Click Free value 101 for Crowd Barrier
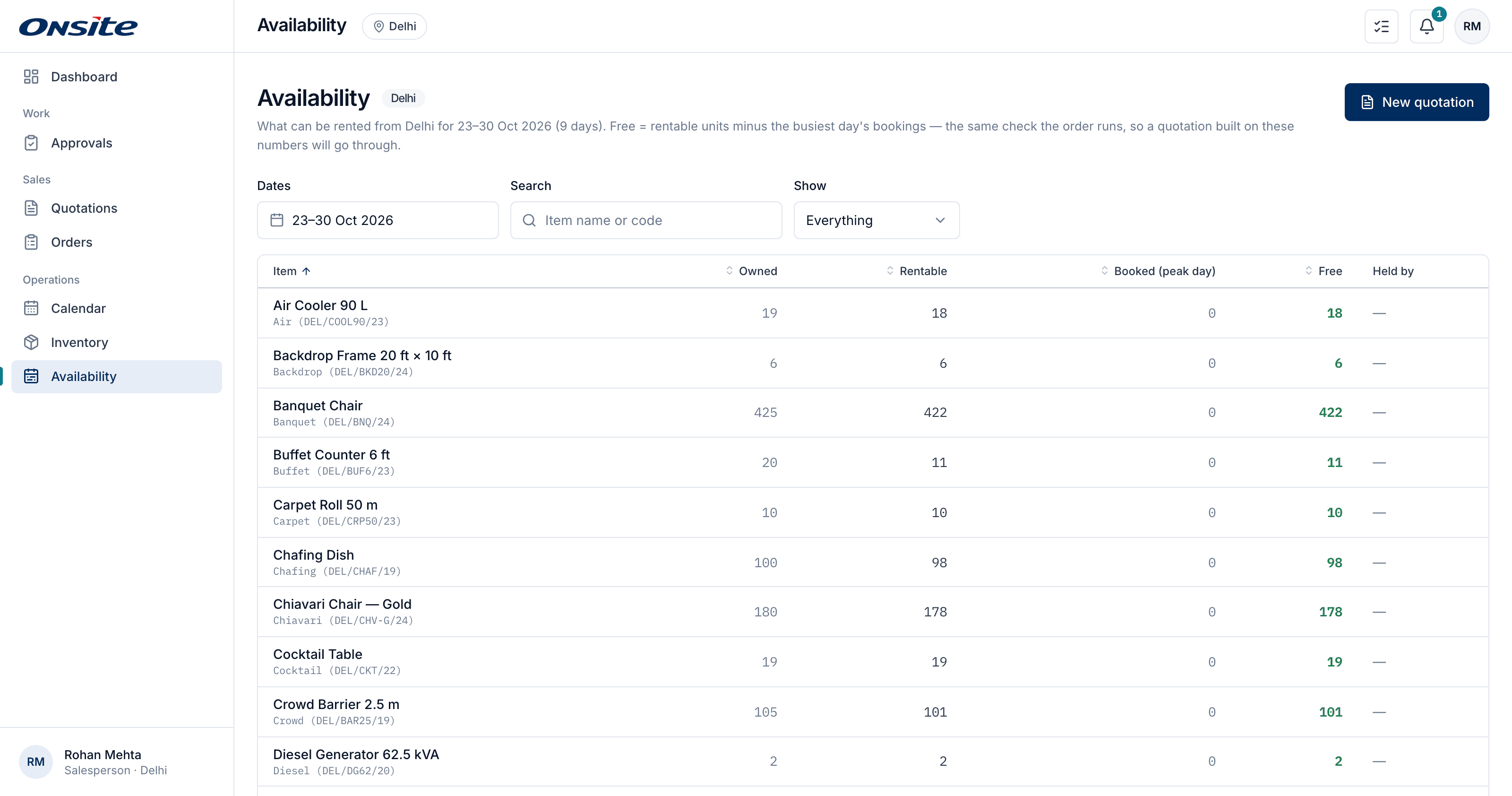Screen dimensions: 1512x796 pos(1331,712)
